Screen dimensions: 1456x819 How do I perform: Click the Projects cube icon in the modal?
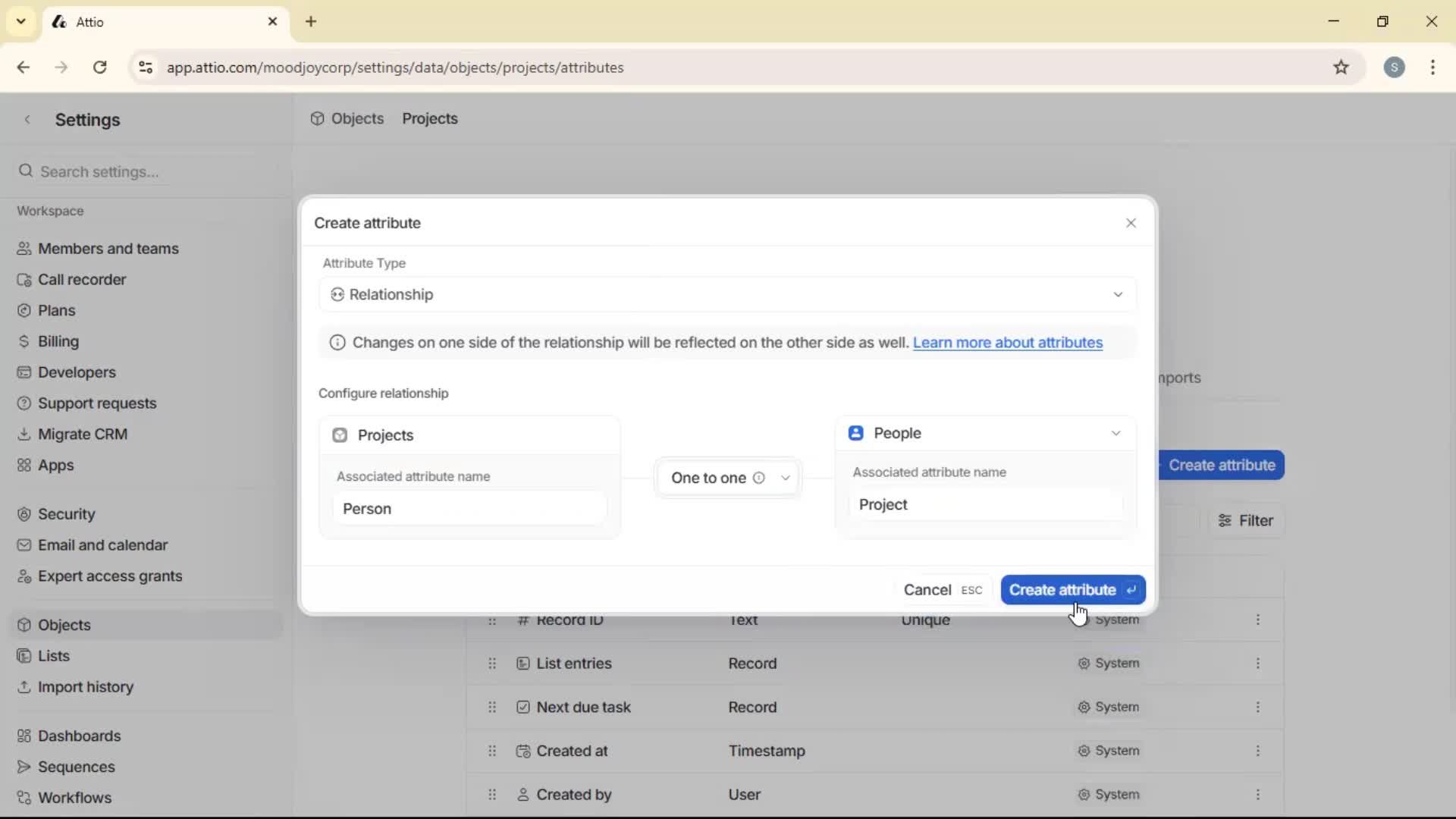[340, 435]
